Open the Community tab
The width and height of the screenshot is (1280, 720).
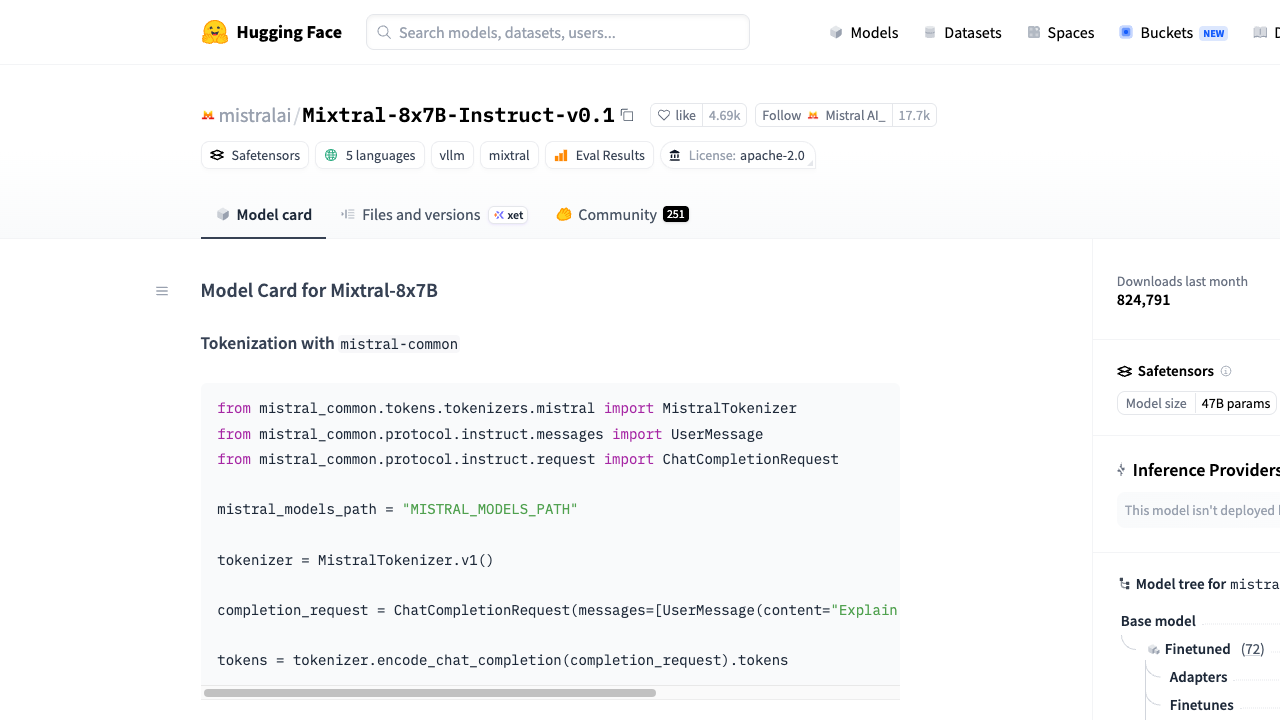622,214
